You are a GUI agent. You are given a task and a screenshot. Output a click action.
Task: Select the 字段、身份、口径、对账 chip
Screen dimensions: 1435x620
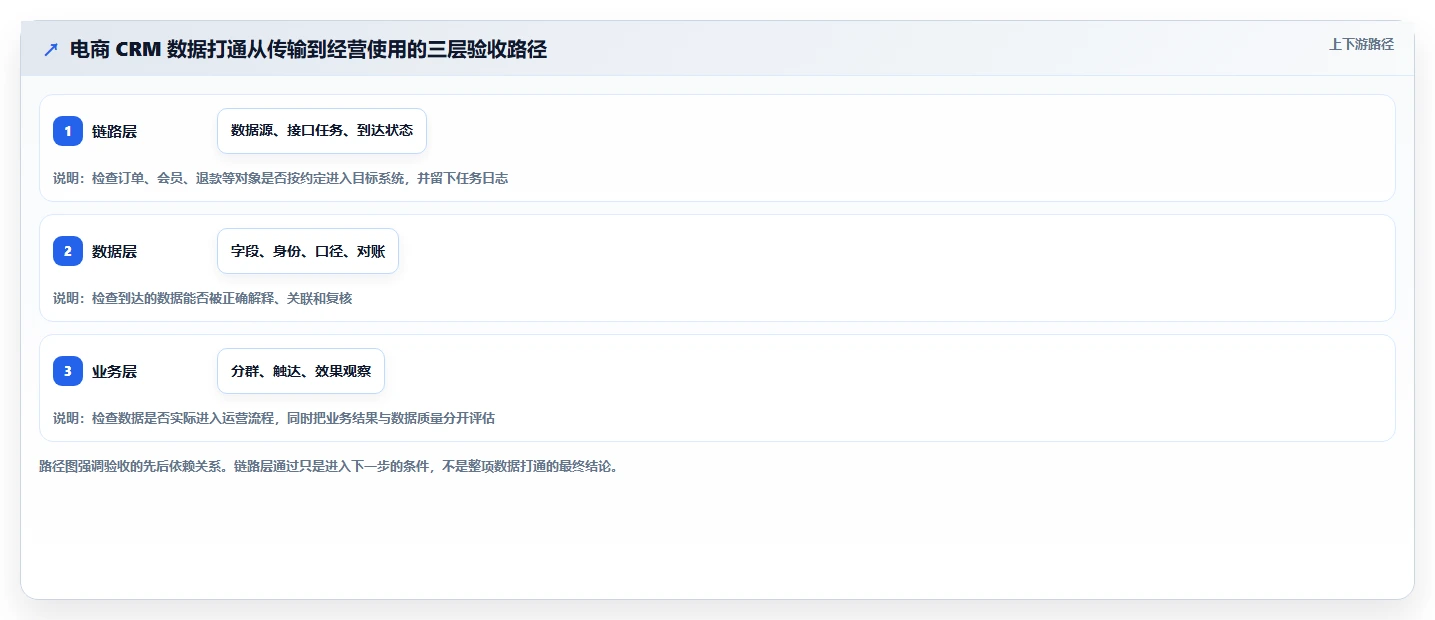[x=308, y=251]
